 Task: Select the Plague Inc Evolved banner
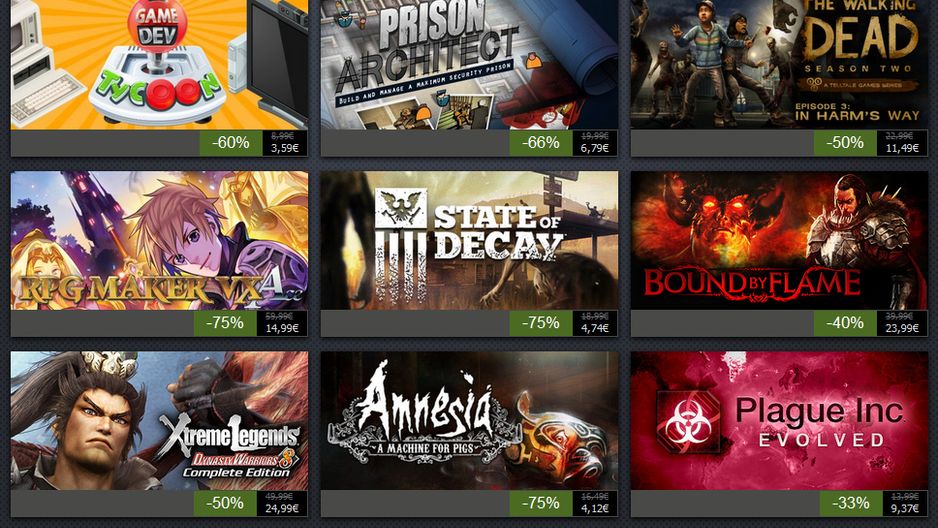point(779,421)
